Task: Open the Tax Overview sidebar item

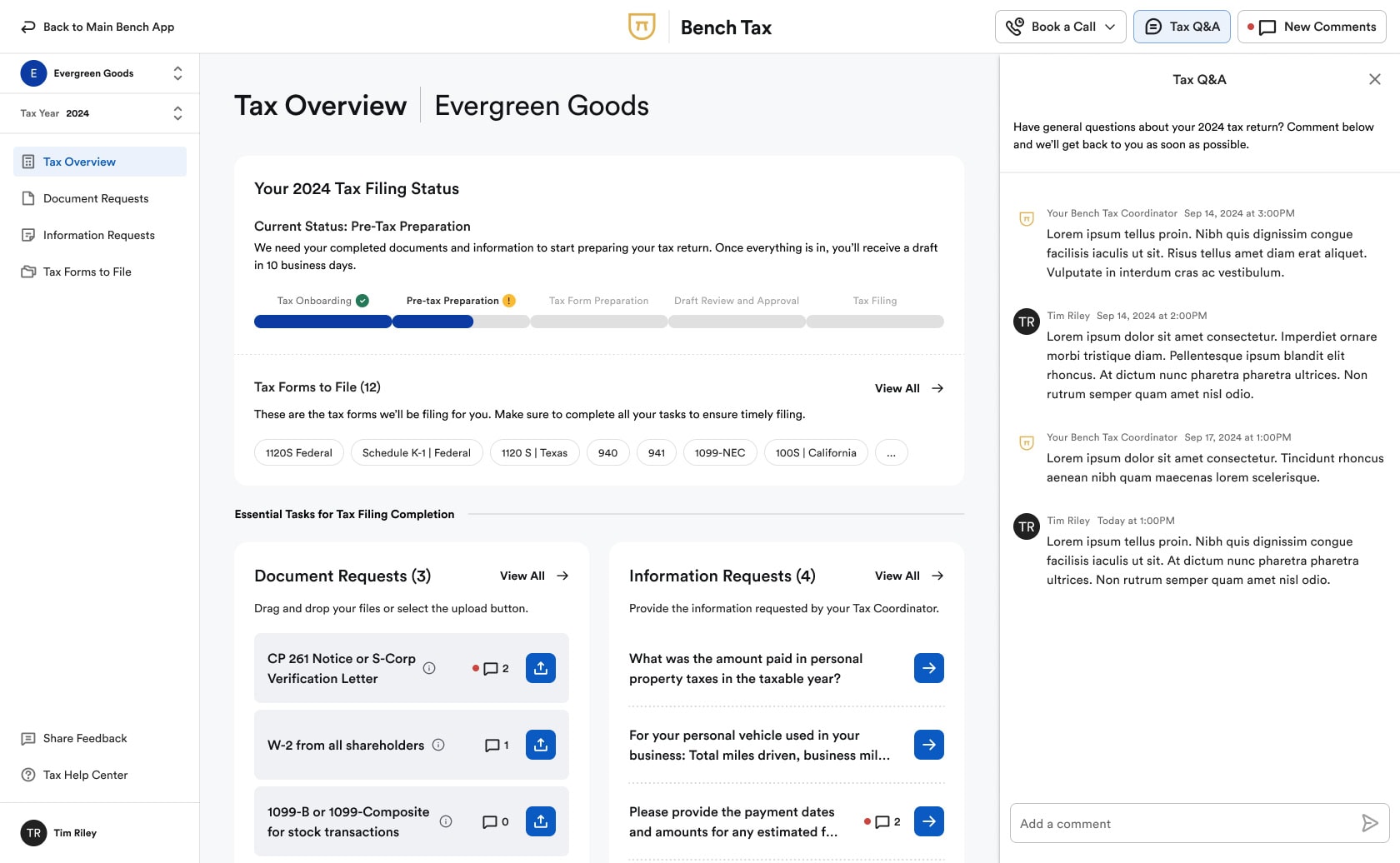Action: 100,162
